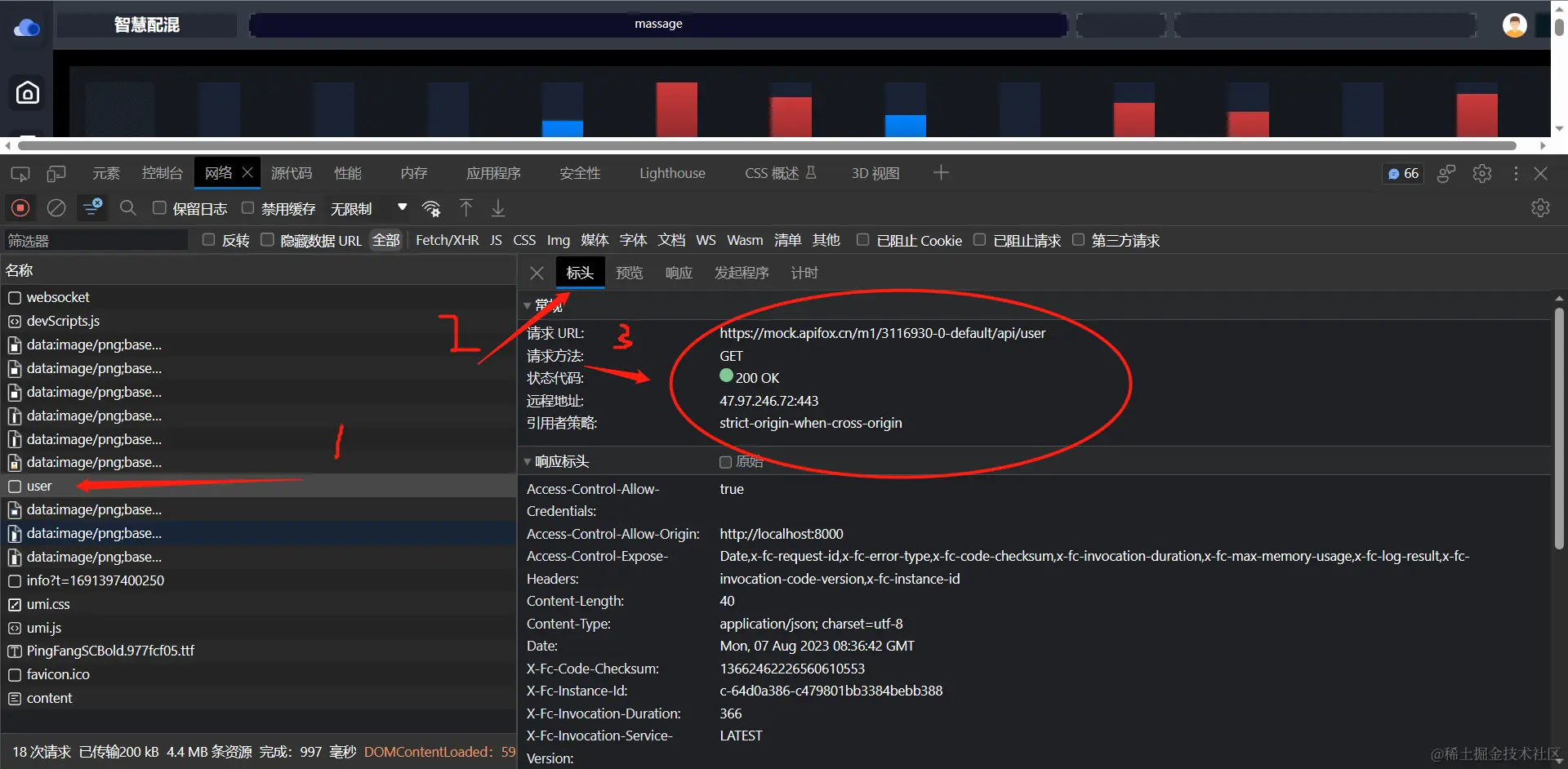This screenshot has height=769, width=1568.
Task: Open network search magnifier
Action: (x=128, y=208)
